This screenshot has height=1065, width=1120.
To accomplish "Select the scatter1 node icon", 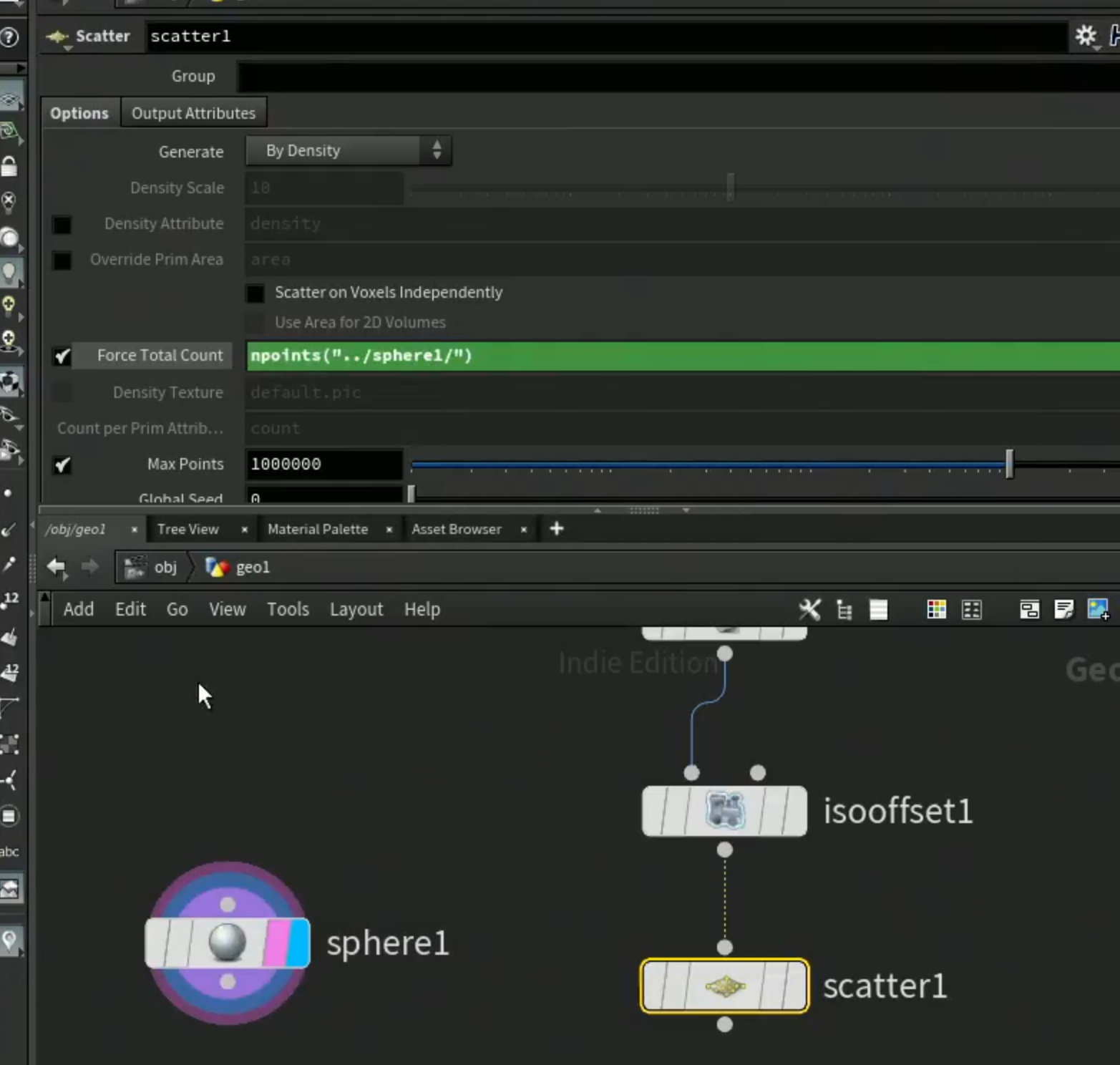I will click(725, 986).
